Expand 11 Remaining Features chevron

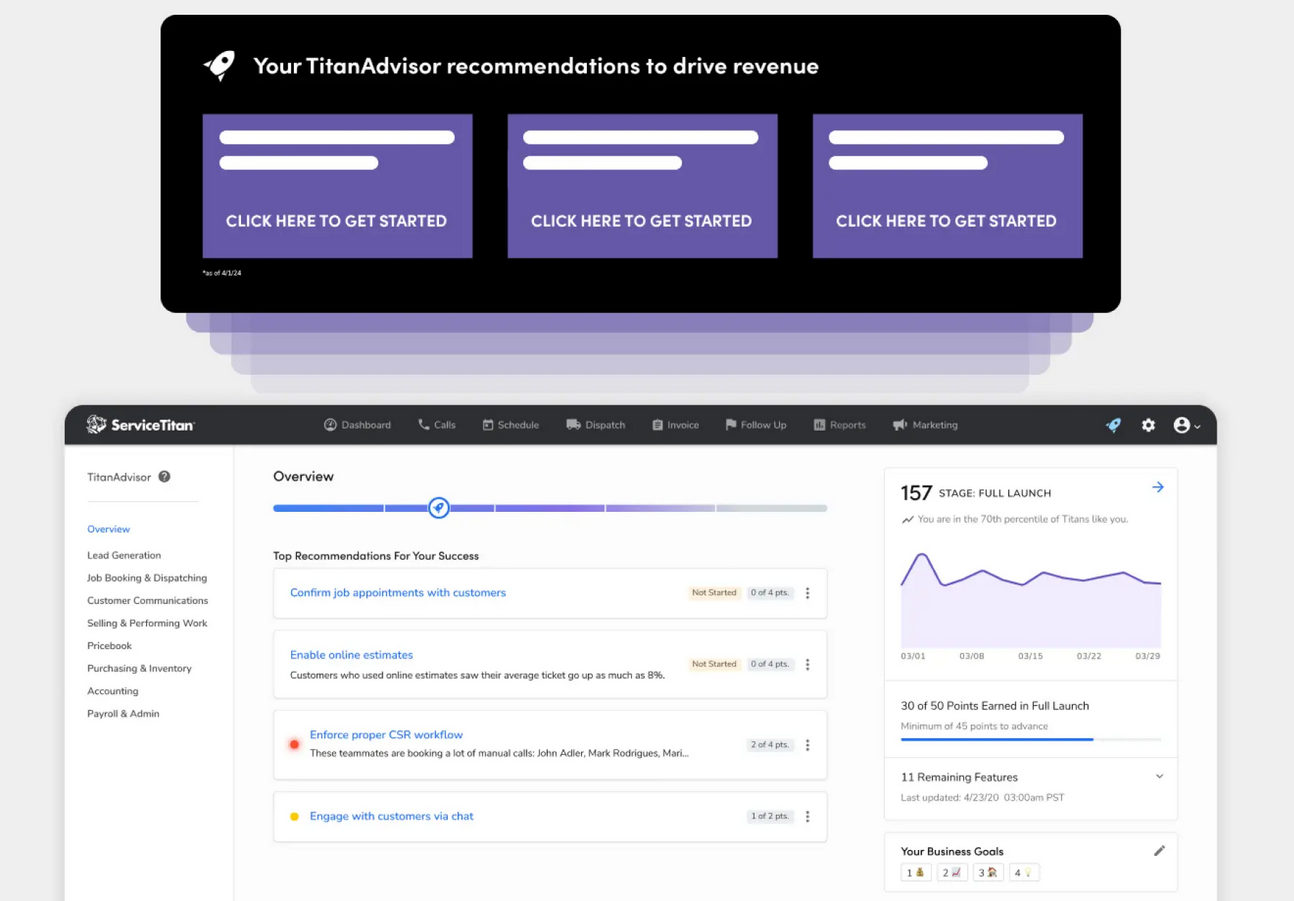pyautogui.click(x=1159, y=776)
